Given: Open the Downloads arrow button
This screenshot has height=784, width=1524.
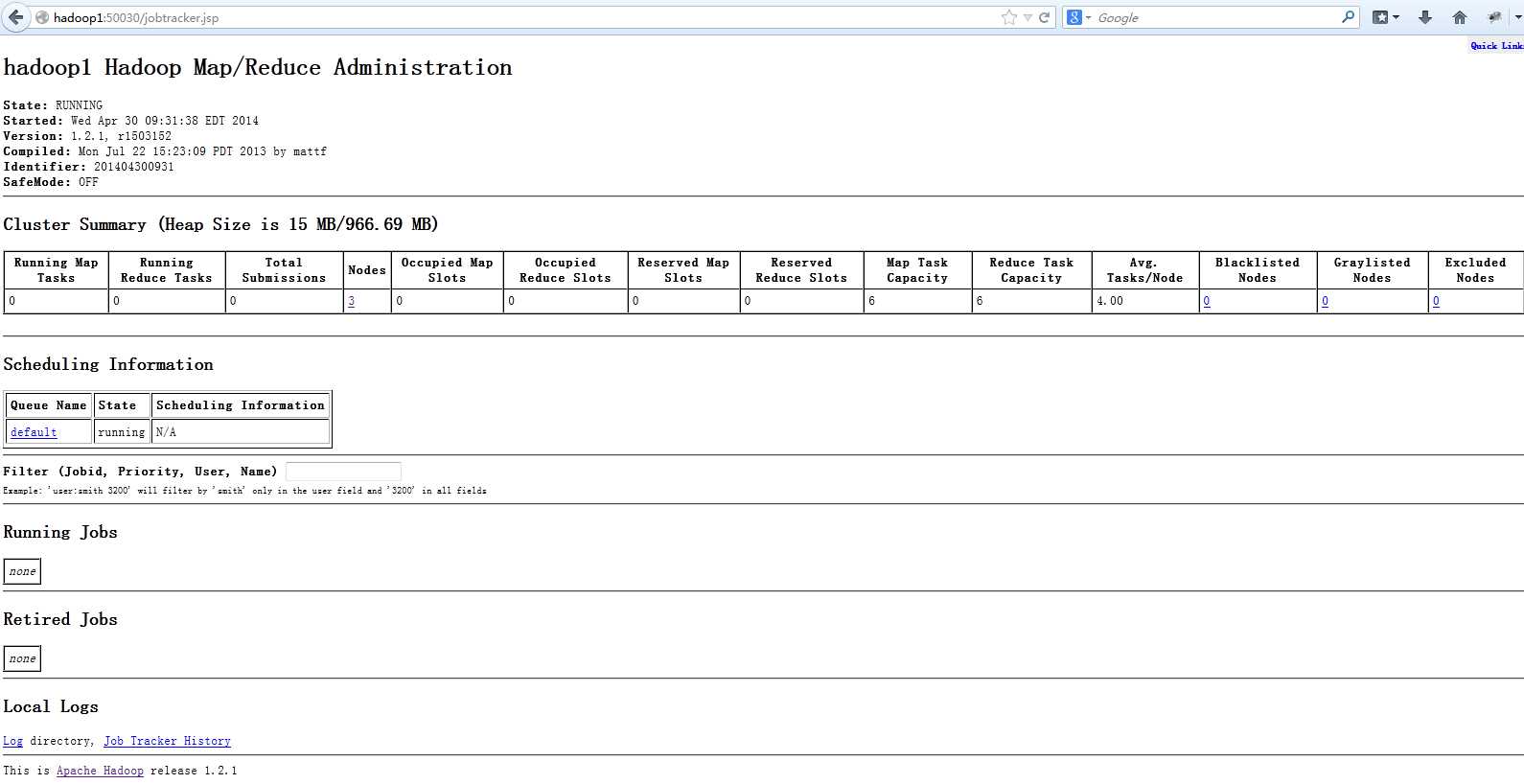Looking at the screenshot, I should point(1425,17).
